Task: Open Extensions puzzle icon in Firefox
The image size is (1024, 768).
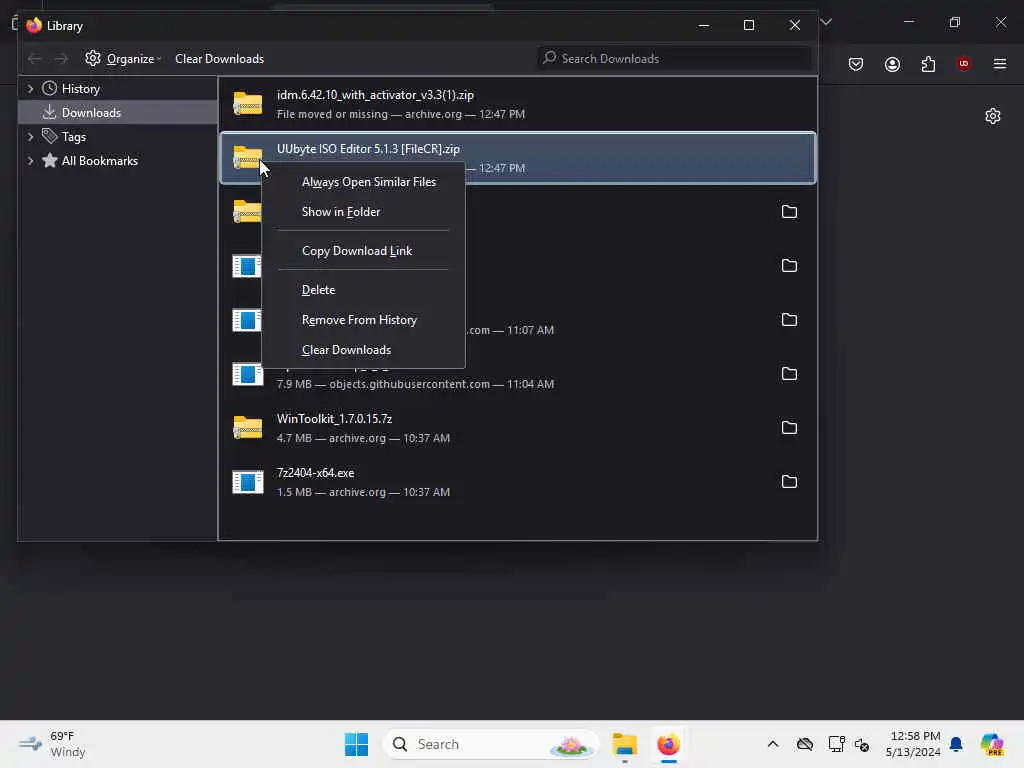Action: coord(928,64)
